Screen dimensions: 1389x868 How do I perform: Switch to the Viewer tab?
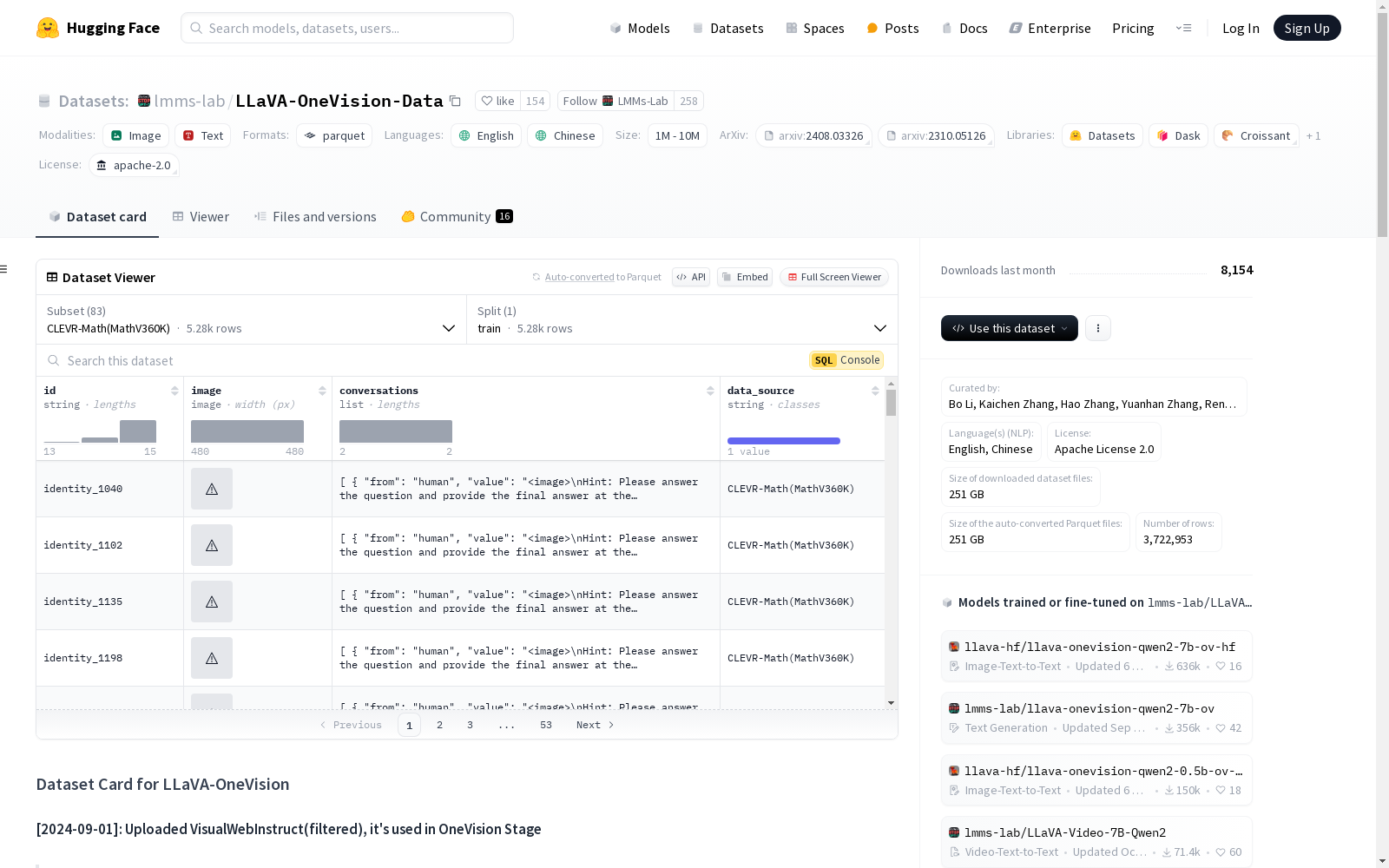pyautogui.click(x=201, y=217)
